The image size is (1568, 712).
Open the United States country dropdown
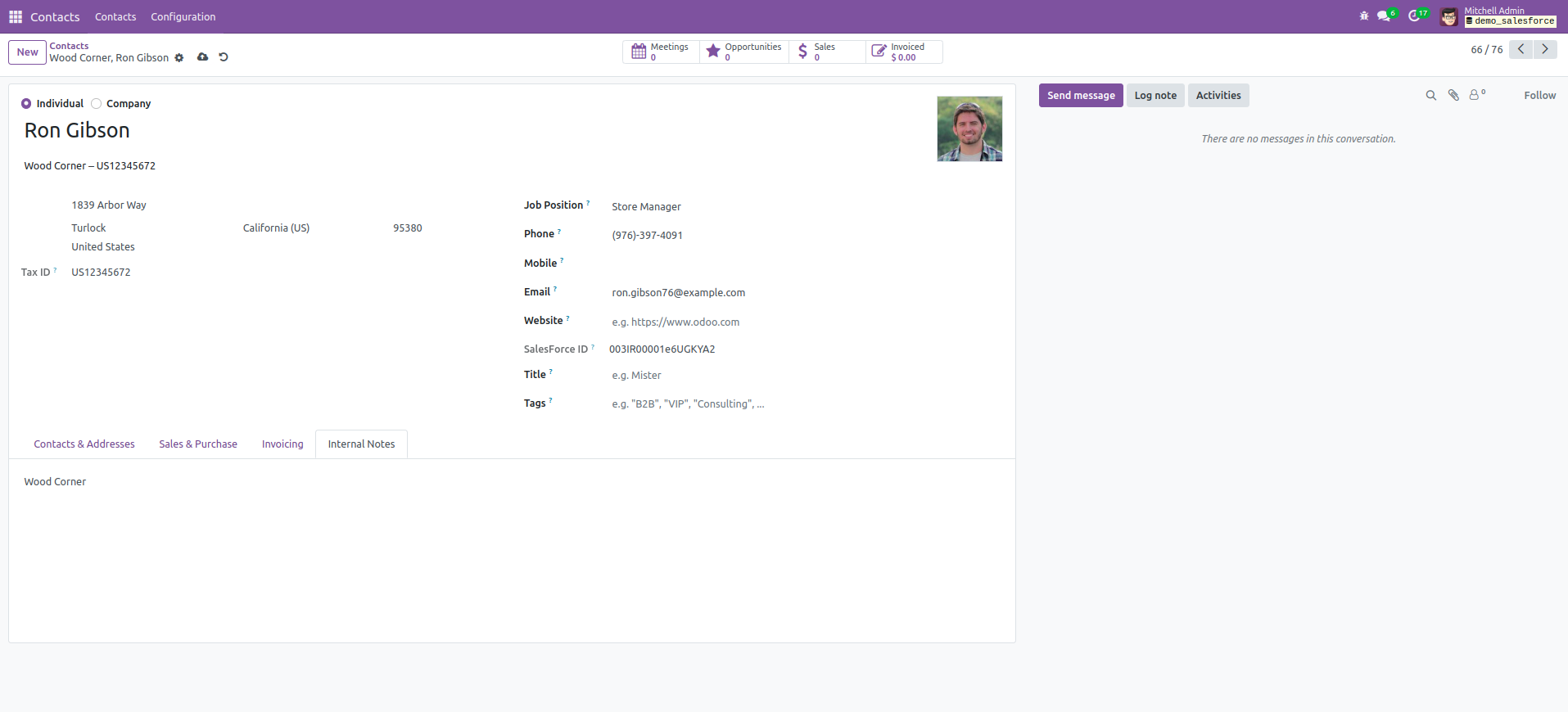click(x=247, y=247)
